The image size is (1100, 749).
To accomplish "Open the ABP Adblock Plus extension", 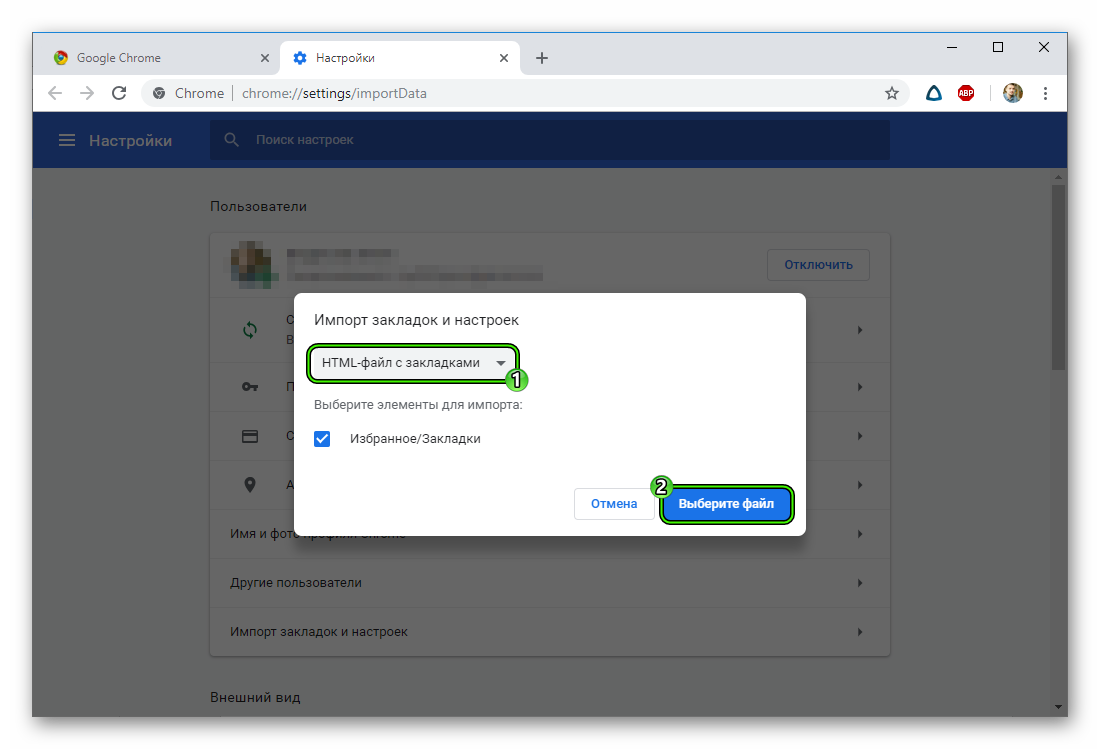I will 966,93.
